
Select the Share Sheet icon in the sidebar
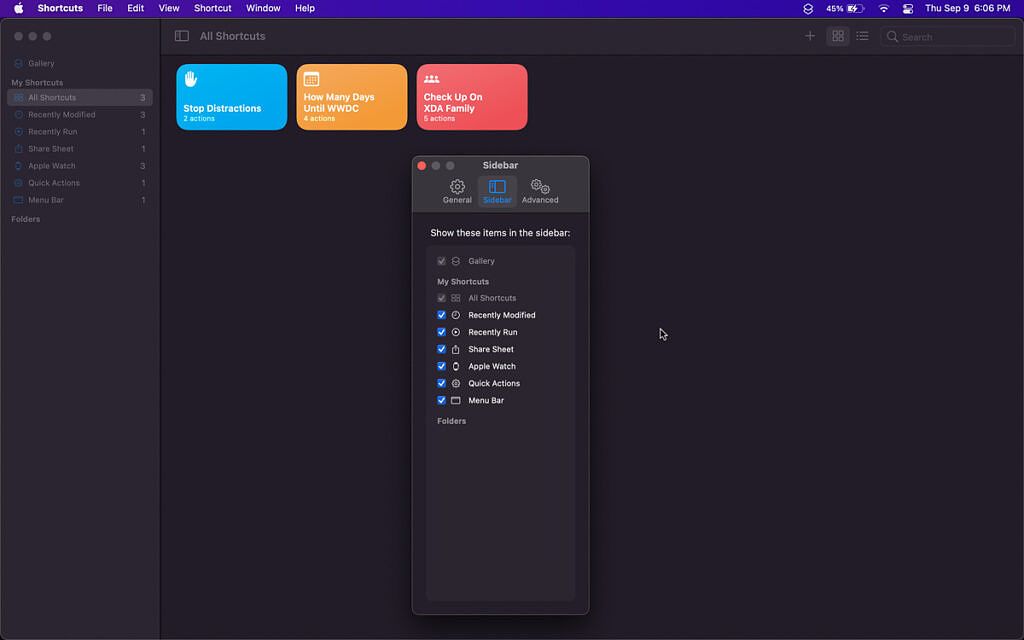[19, 148]
